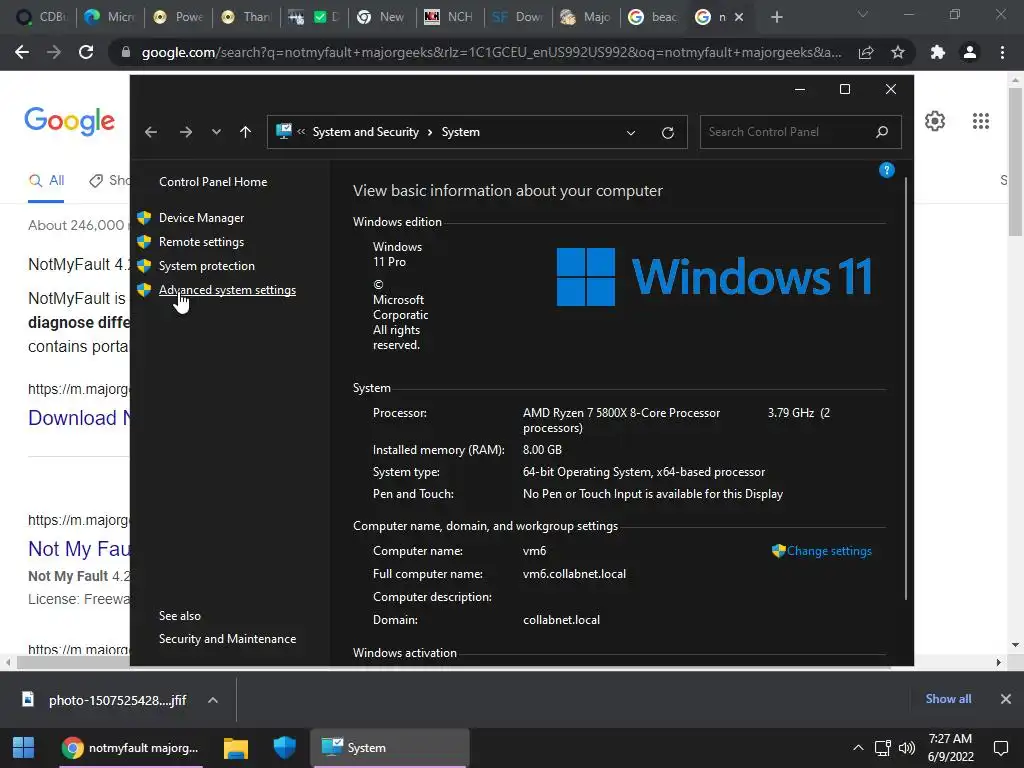1024x768 pixels.
Task: Open Google apps grid icon
Action: pyautogui.click(x=980, y=121)
